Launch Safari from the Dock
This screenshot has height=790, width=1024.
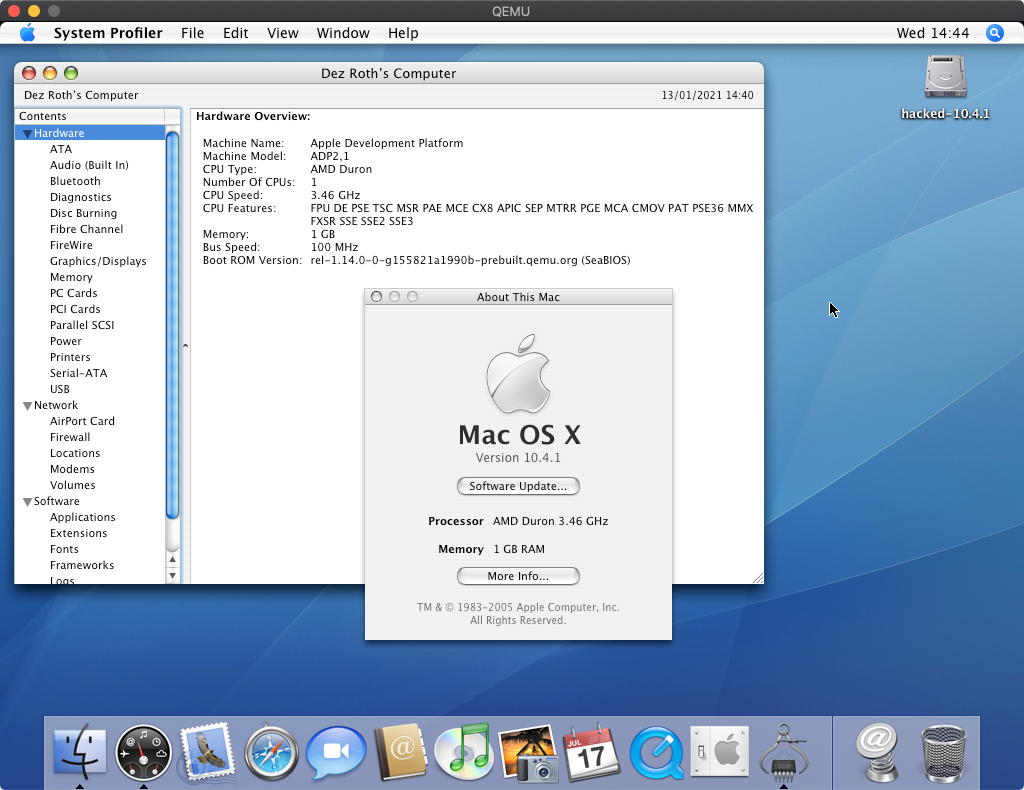tap(271, 753)
